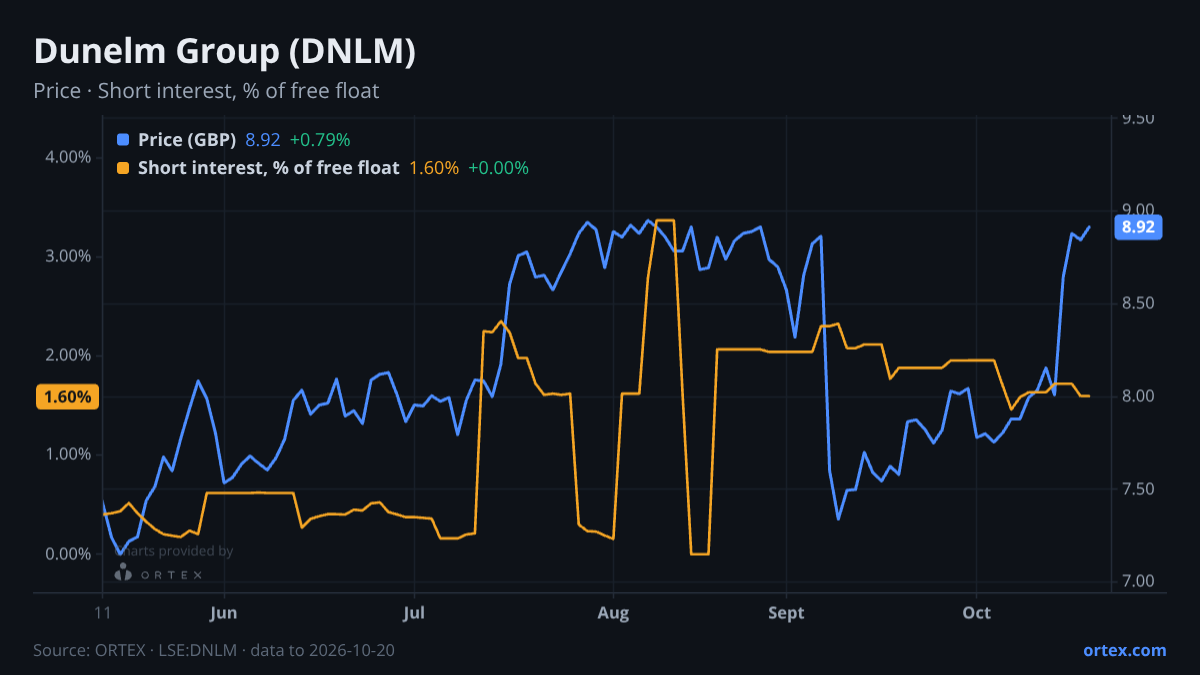Click the orange 1.60% short interest badge

67,397
